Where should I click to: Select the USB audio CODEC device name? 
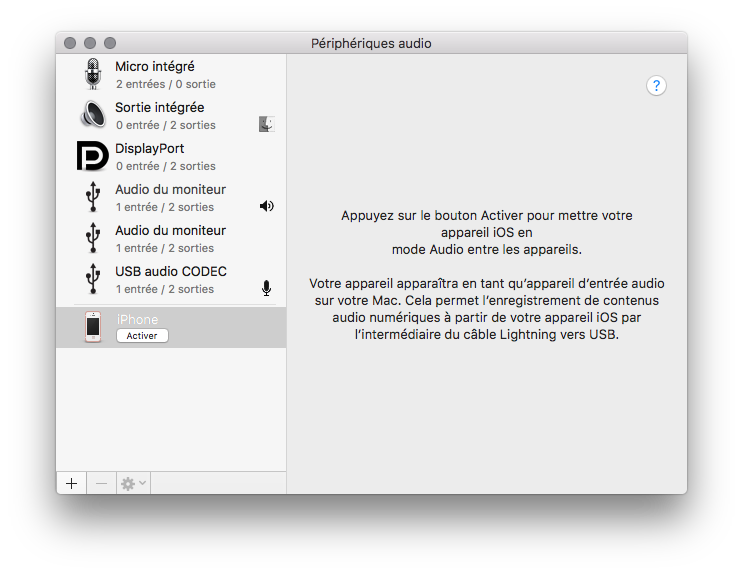171,272
